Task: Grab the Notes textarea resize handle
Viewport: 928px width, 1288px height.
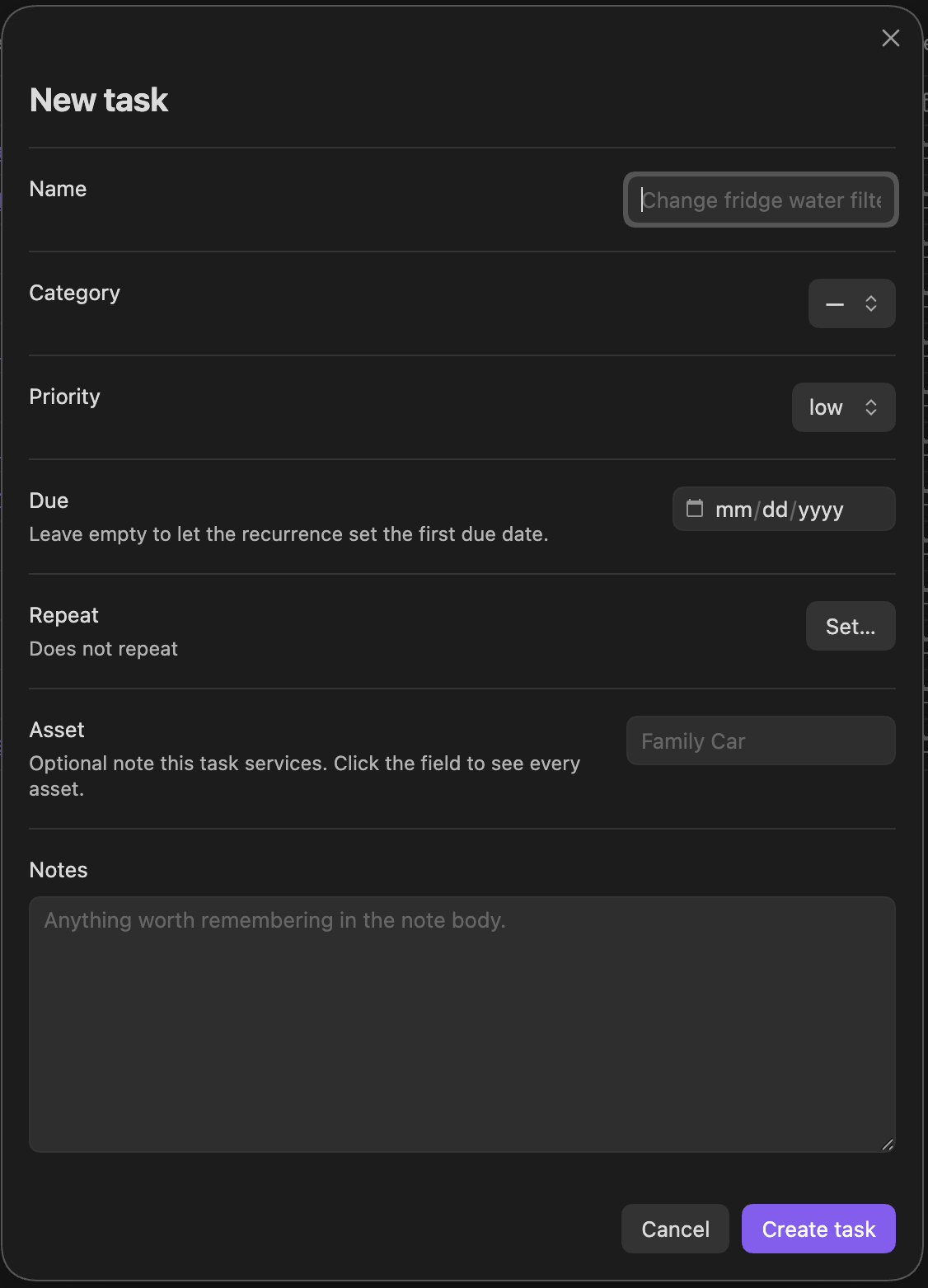Action: [888, 1144]
